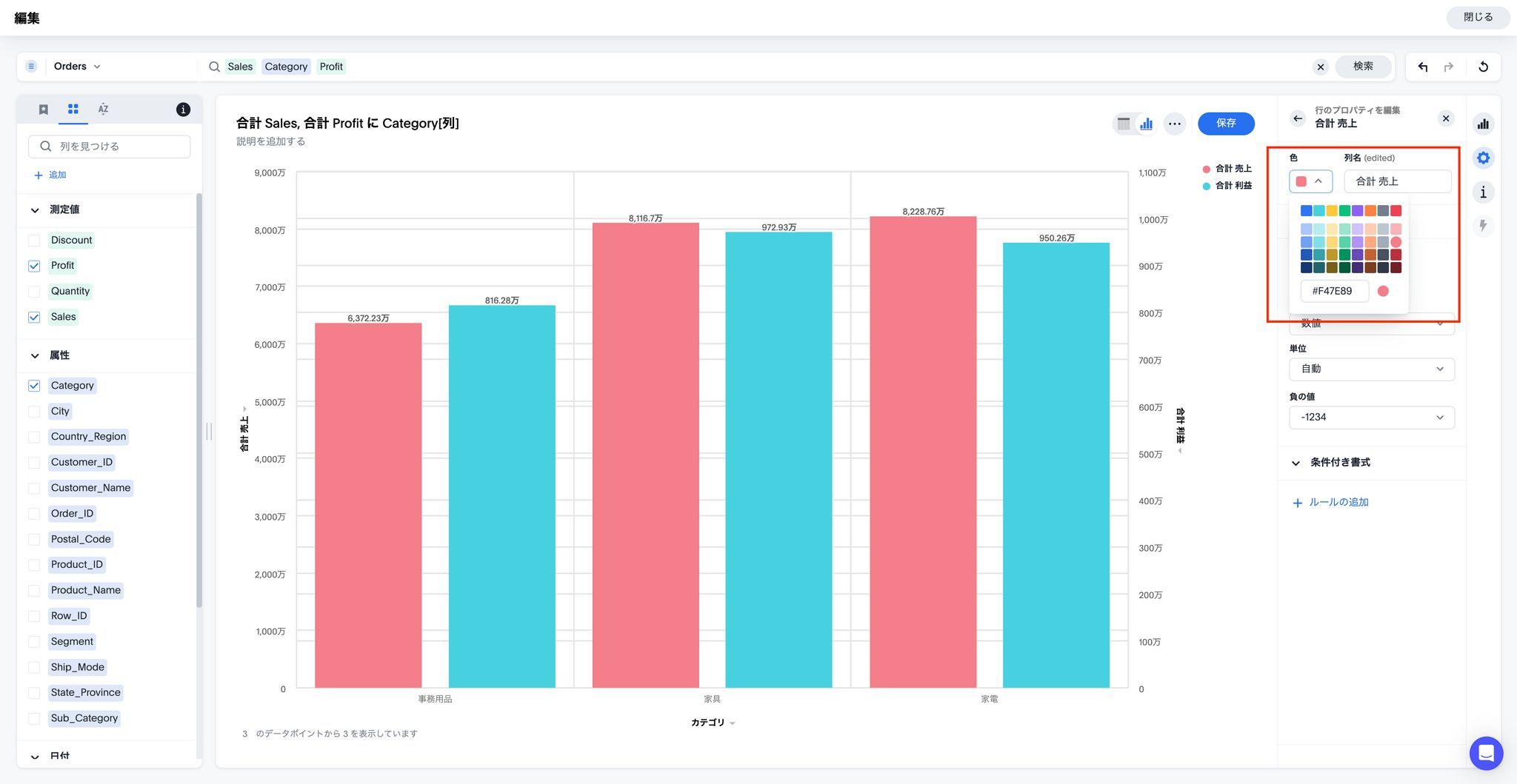Pick the purple swatch in top row
The height and width of the screenshot is (784, 1517).
tap(1357, 211)
